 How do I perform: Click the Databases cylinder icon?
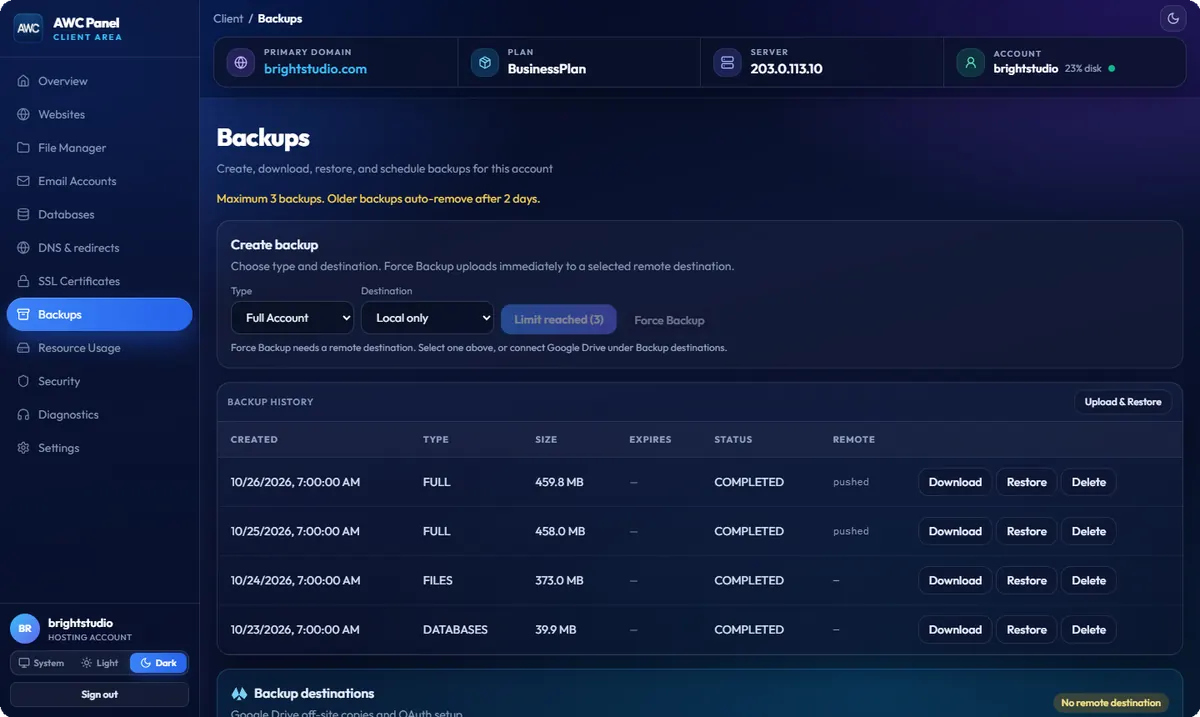coord(24,214)
